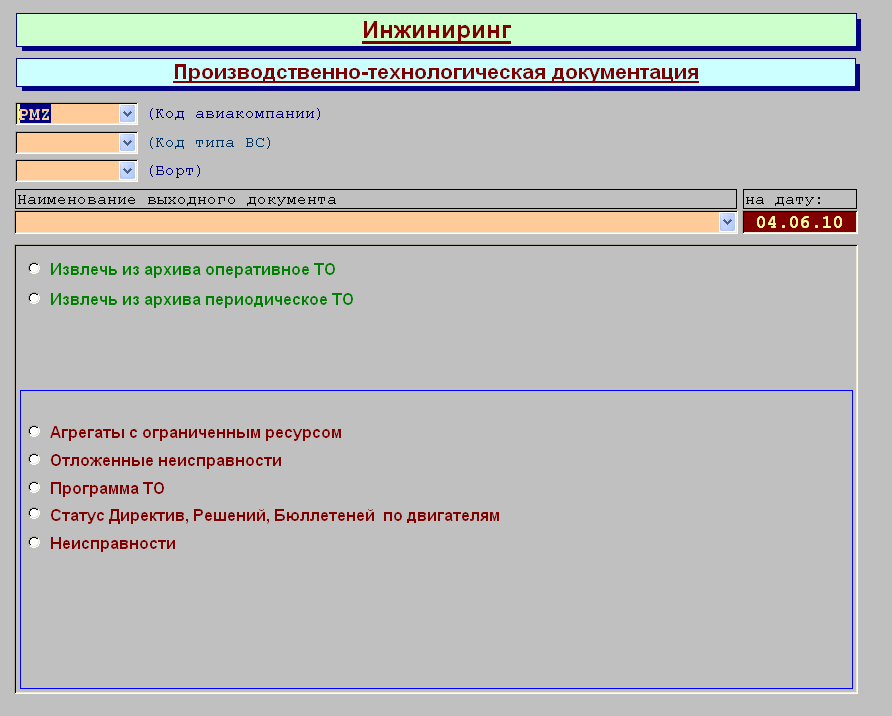892x716 pixels.
Task: Click the 'Инжиниринг' heading link
Action: pos(436,30)
